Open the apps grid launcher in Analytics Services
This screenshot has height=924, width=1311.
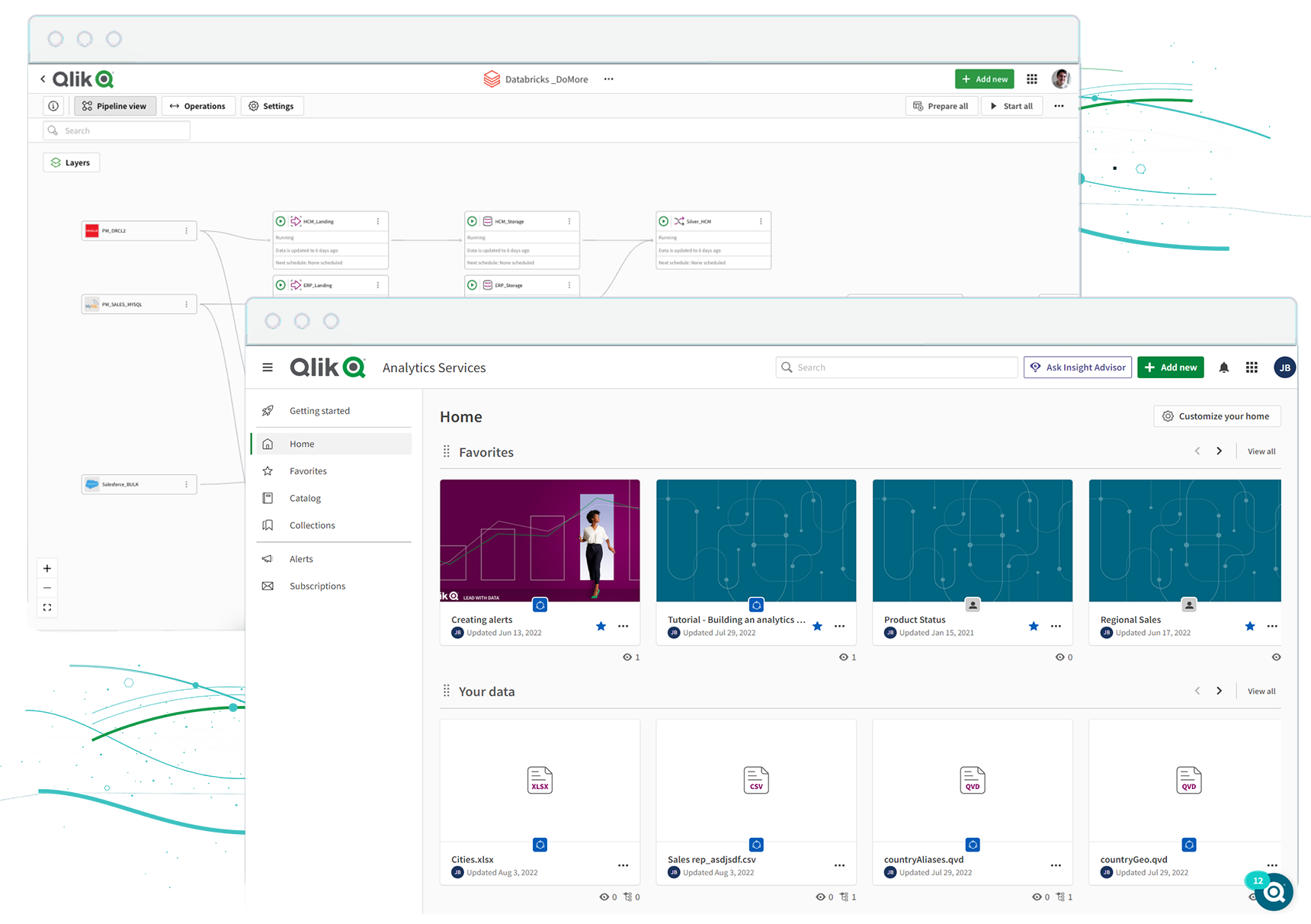[x=1252, y=367]
